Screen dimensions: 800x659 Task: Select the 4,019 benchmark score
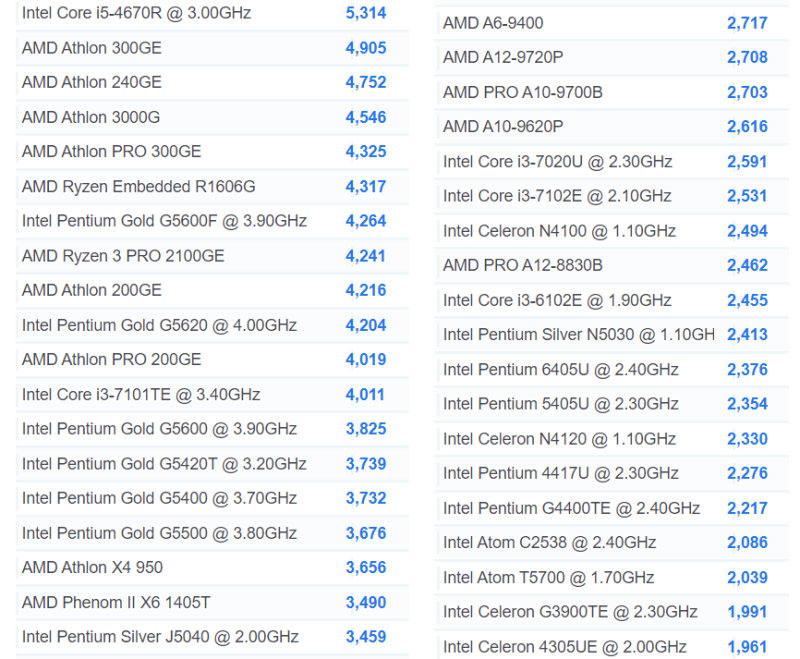(x=366, y=360)
